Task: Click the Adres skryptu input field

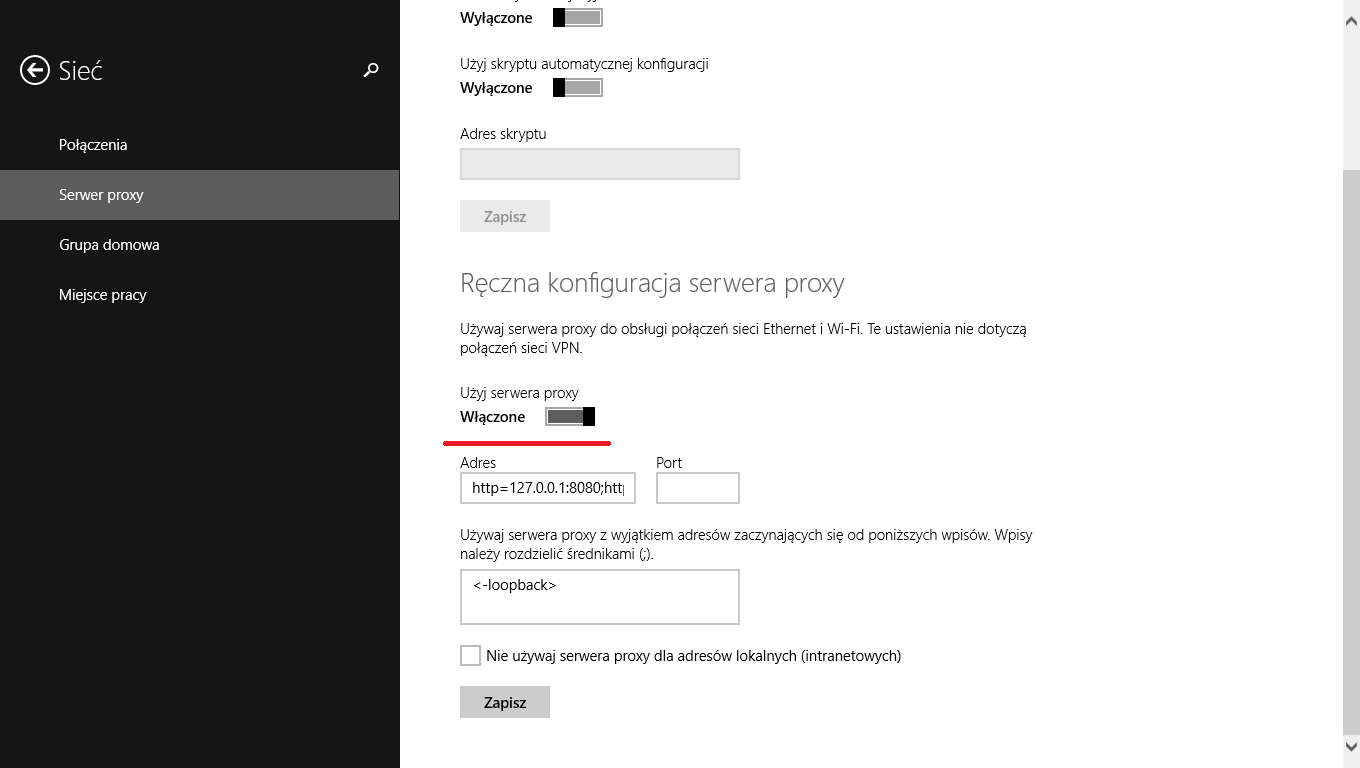Action: [600, 164]
